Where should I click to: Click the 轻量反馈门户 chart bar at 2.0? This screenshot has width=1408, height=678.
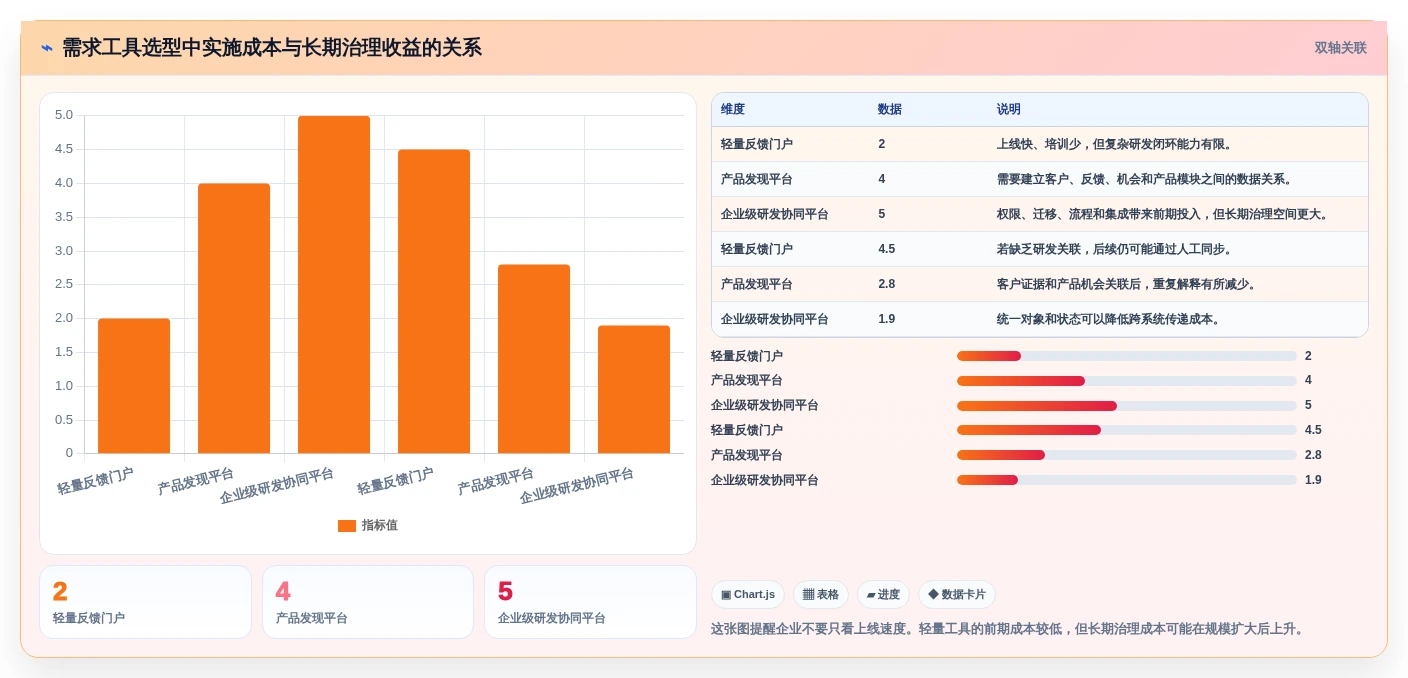pos(134,386)
